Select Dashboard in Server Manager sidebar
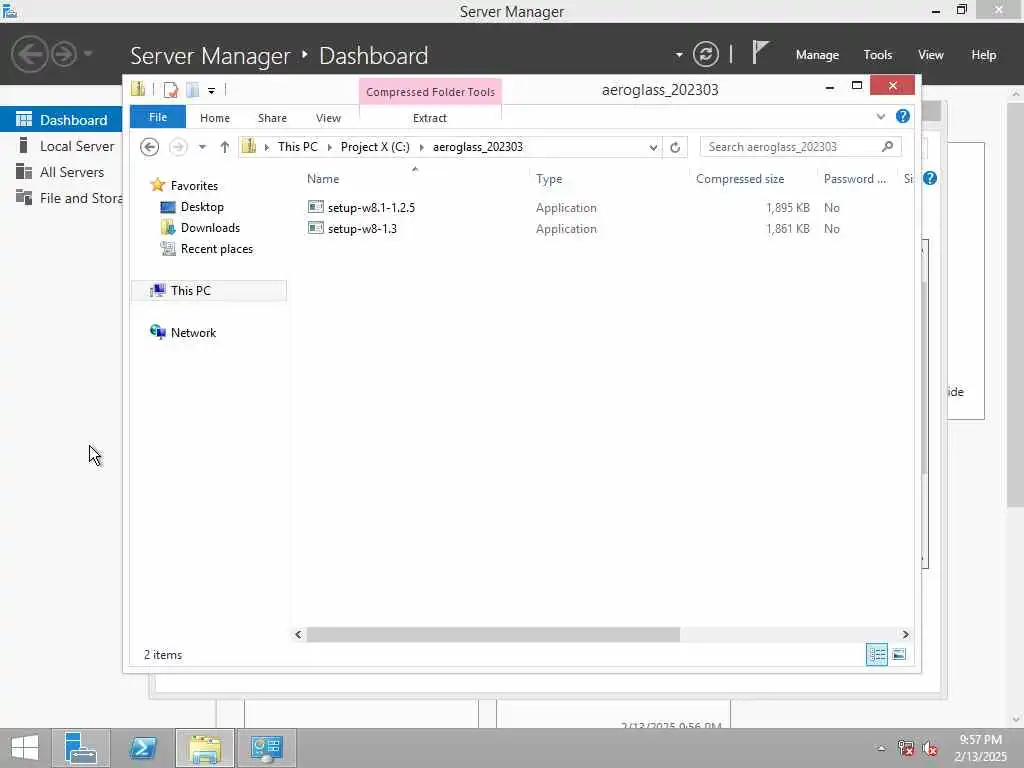The width and height of the screenshot is (1024, 768). 61,120
